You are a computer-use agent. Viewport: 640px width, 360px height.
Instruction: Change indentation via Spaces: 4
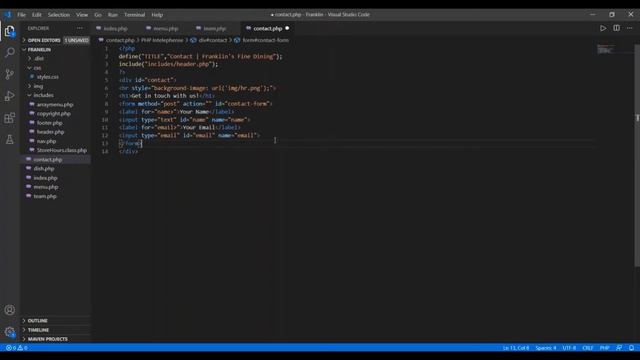(x=546, y=348)
